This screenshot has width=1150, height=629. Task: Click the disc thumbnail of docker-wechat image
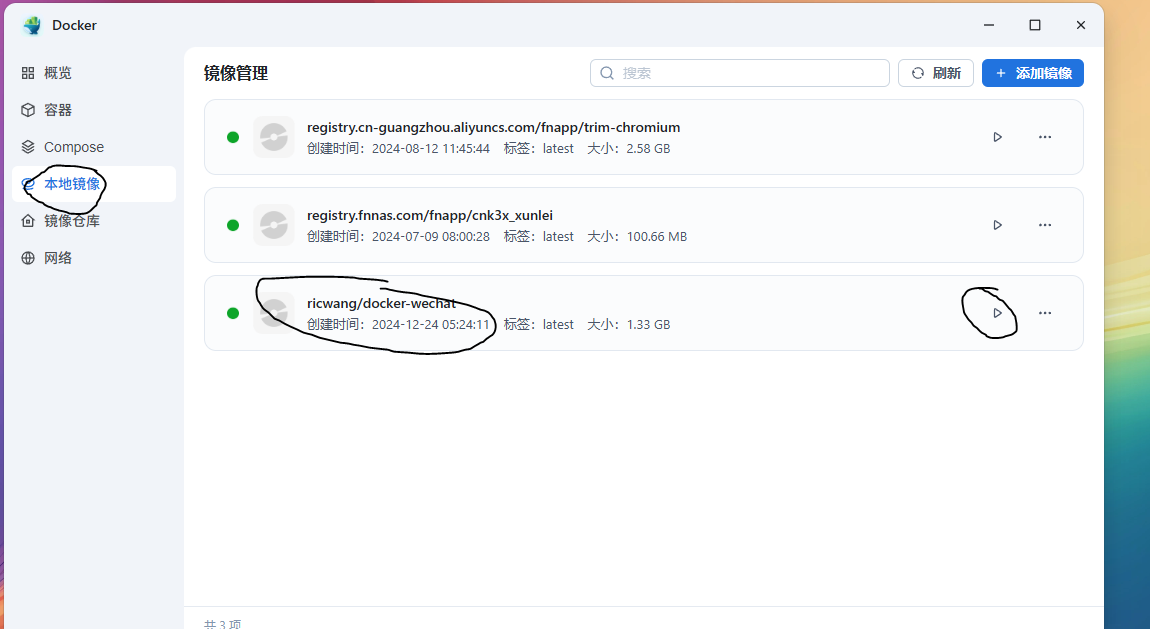coord(274,313)
